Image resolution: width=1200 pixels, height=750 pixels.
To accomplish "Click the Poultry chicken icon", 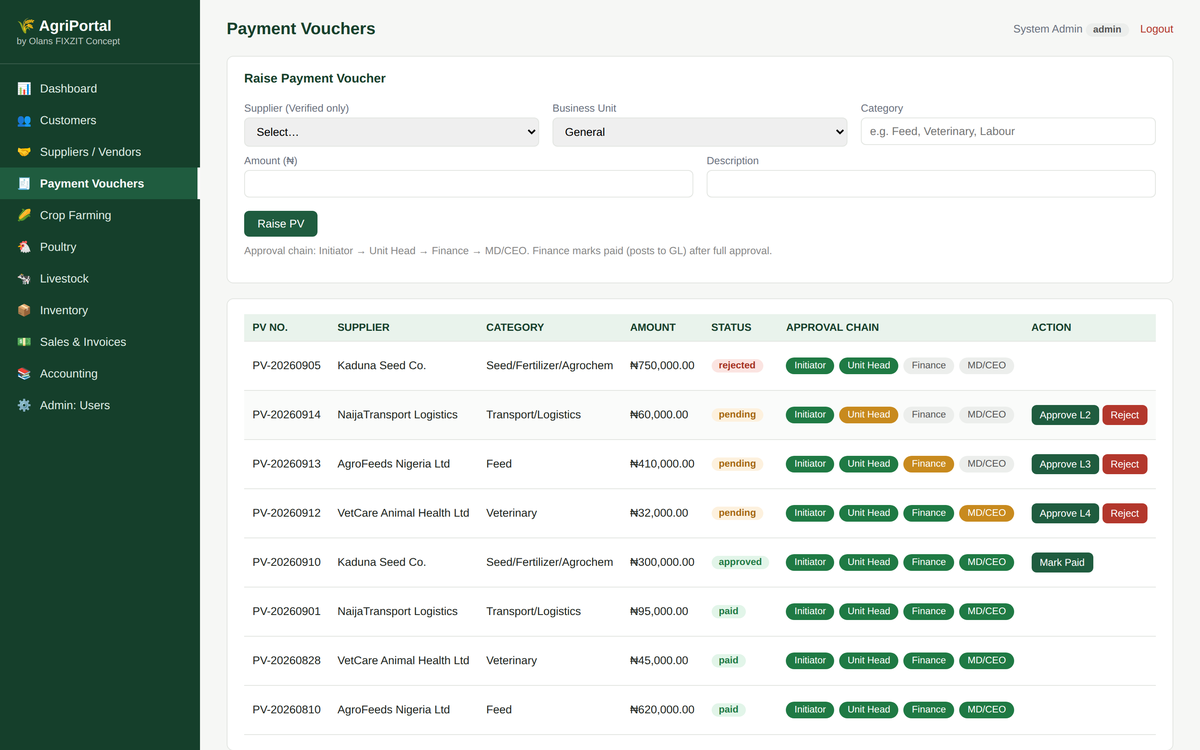I will [x=24, y=247].
